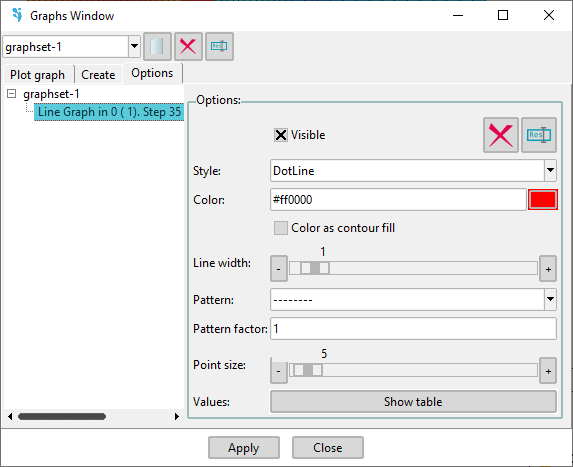Open the red color swatch picker
Screen dimensions: 573x467
coord(543,200)
